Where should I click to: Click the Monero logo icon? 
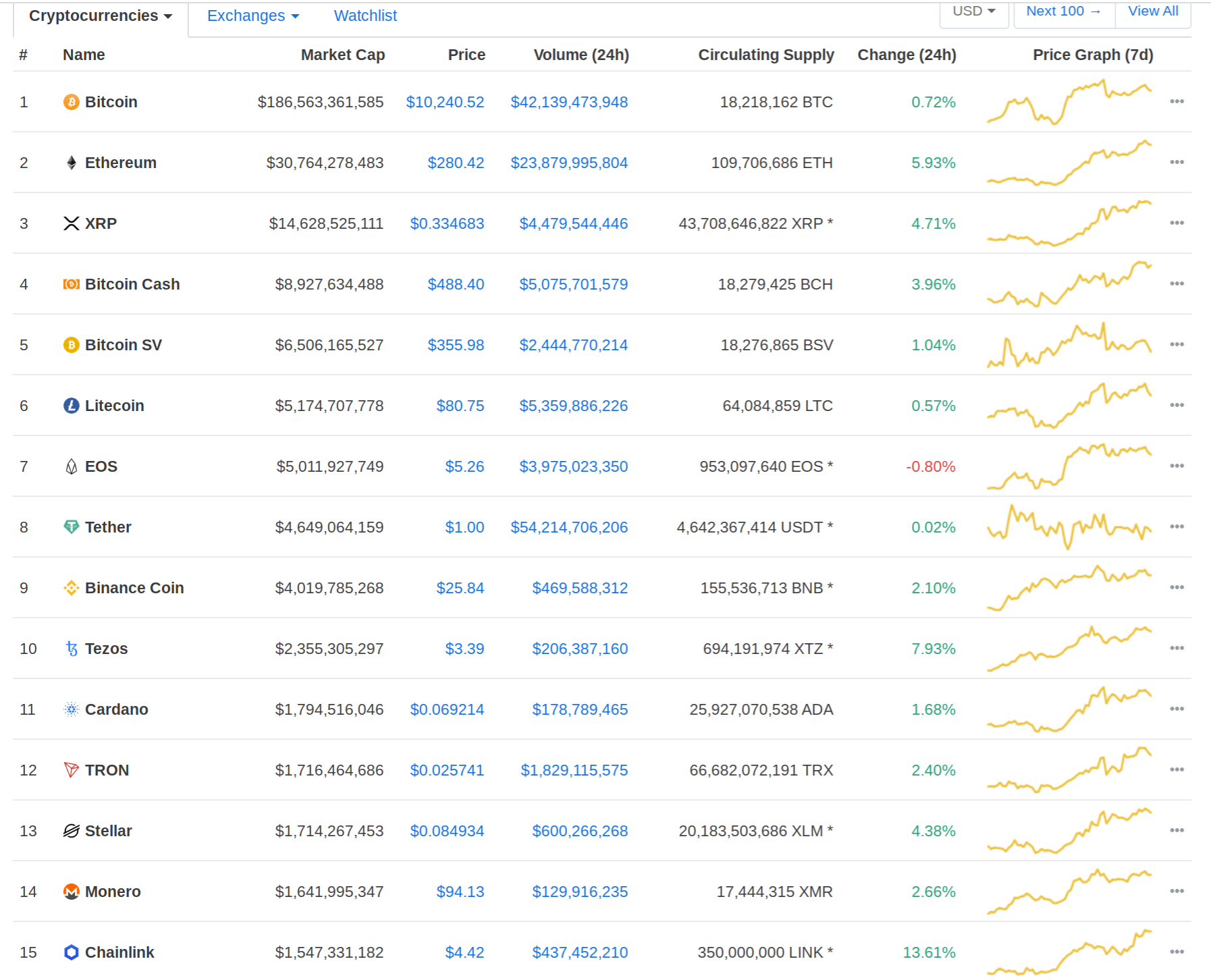pyautogui.click(x=72, y=892)
